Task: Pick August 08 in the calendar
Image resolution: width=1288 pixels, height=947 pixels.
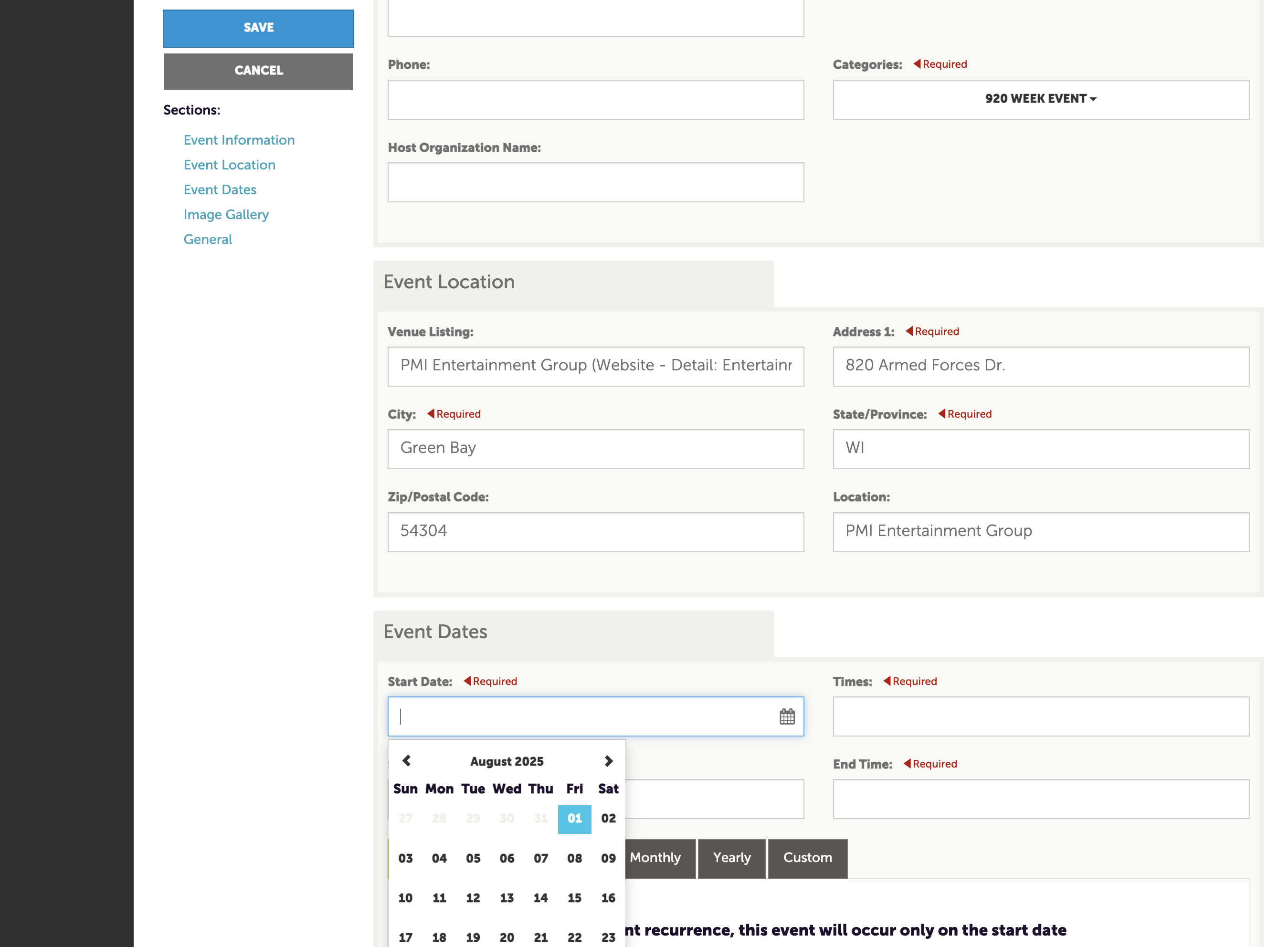Action: coord(574,859)
